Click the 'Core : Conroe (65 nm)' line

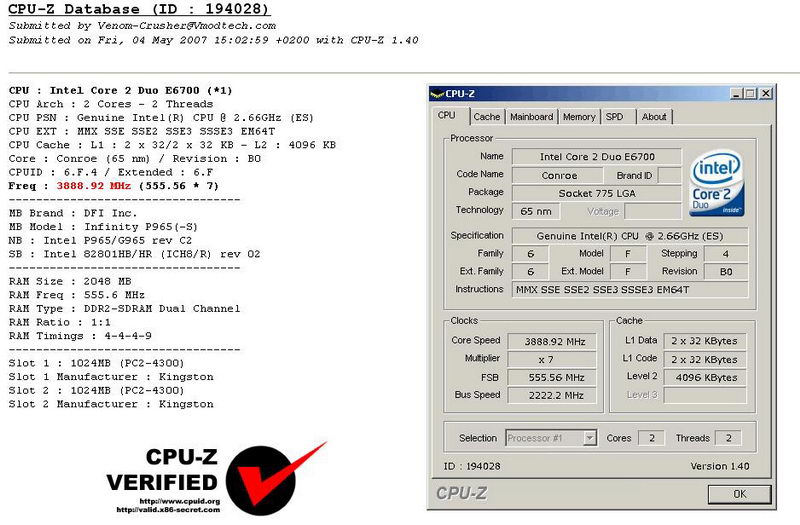[x=135, y=159]
